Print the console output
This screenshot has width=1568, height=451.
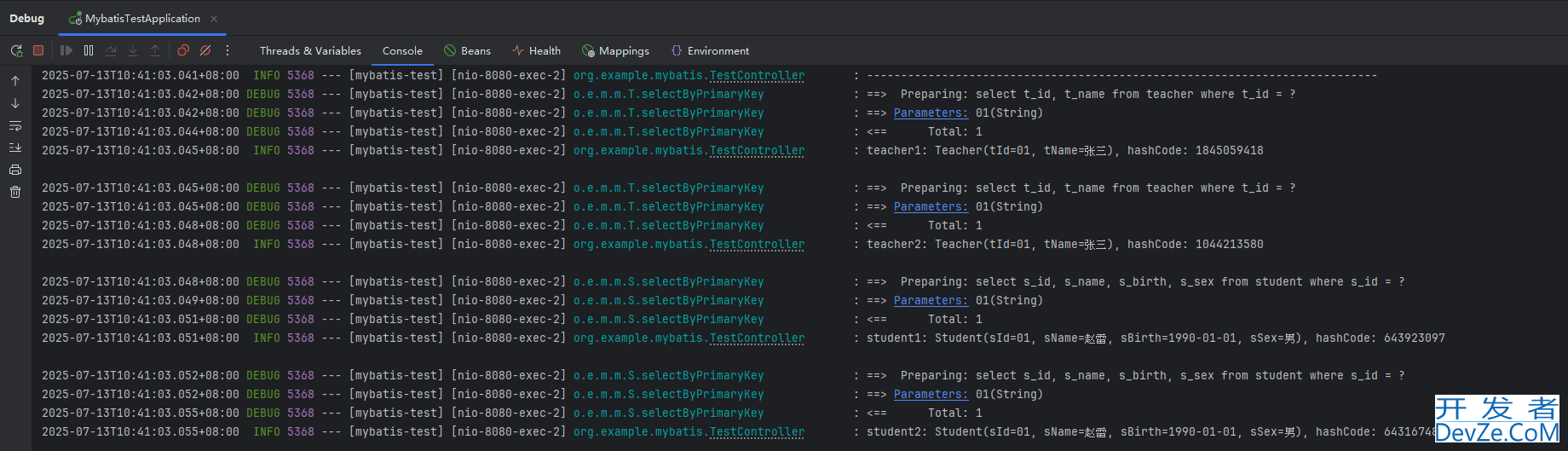[x=15, y=170]
